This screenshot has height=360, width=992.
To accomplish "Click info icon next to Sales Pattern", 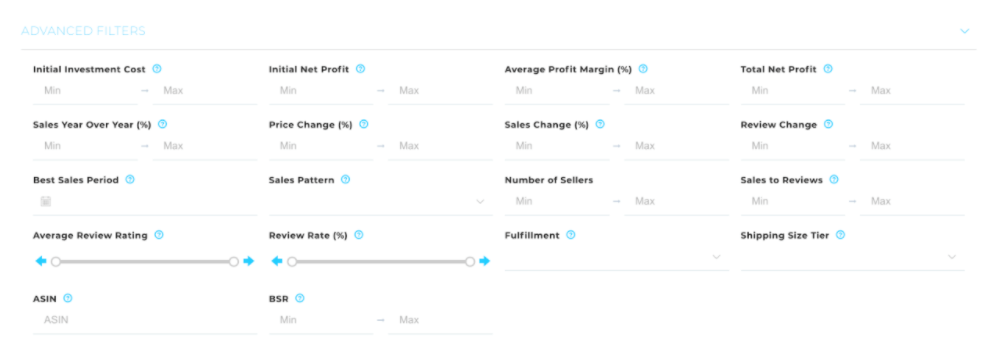I will 345,180.
